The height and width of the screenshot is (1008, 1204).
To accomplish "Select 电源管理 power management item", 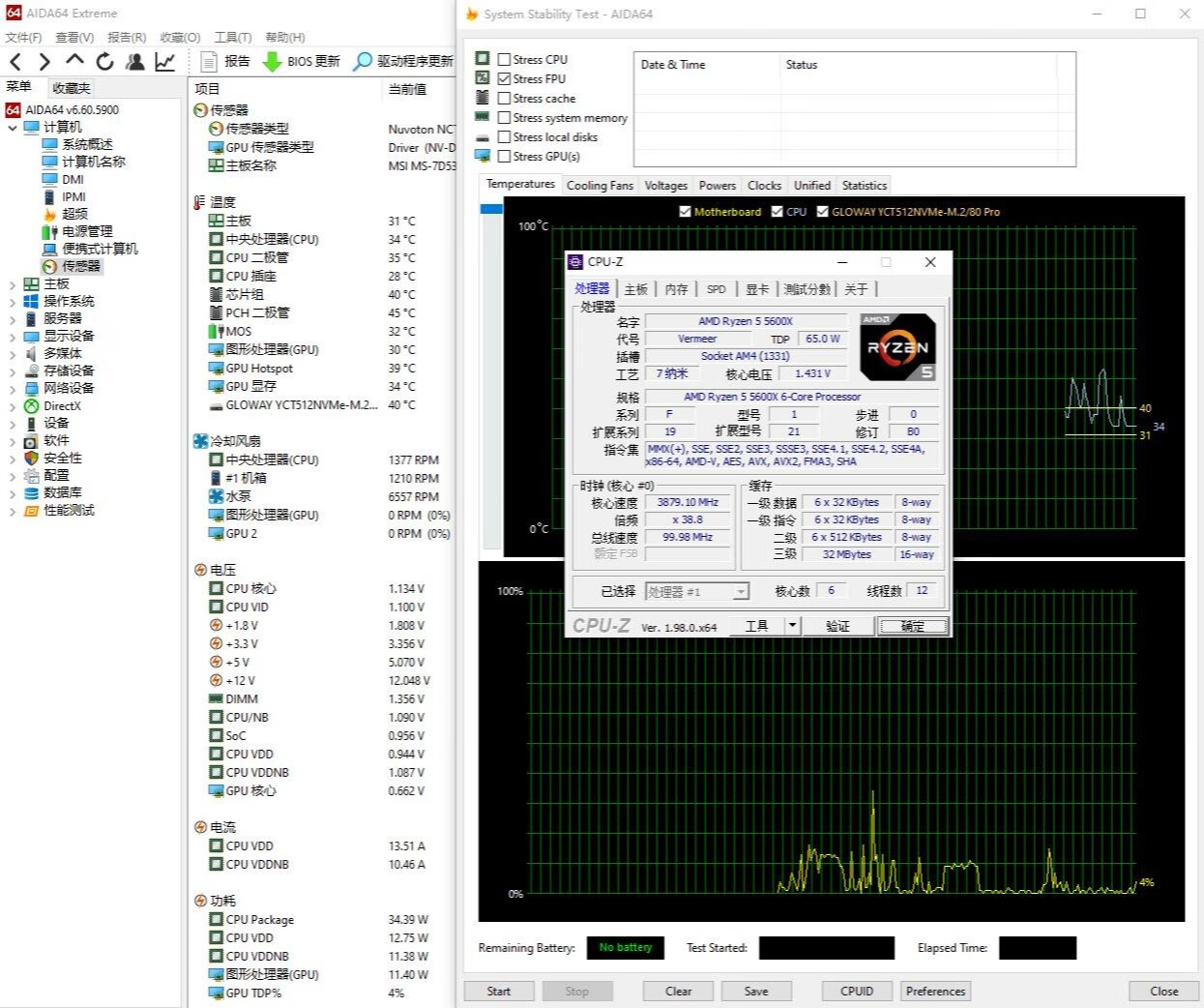I will click(x=87, y=231).
